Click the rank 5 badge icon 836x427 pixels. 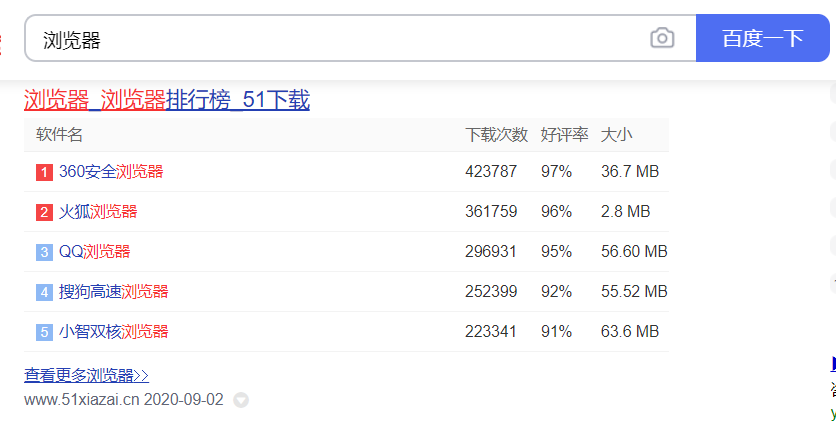pyautogui.click(x=44, y=332)
